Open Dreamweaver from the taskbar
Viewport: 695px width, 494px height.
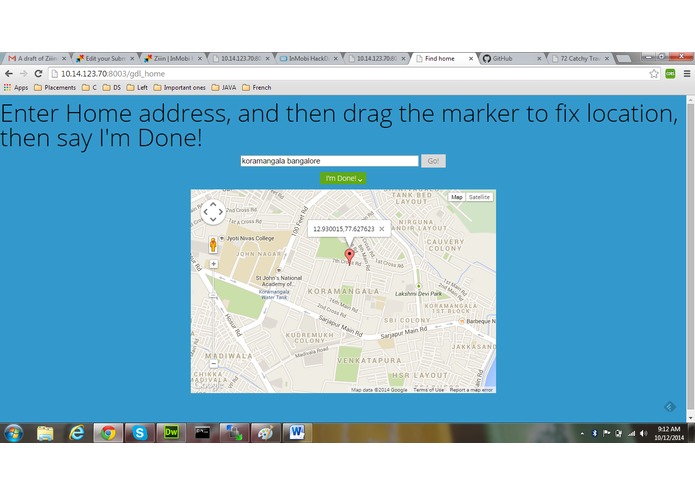click(171, 433)
